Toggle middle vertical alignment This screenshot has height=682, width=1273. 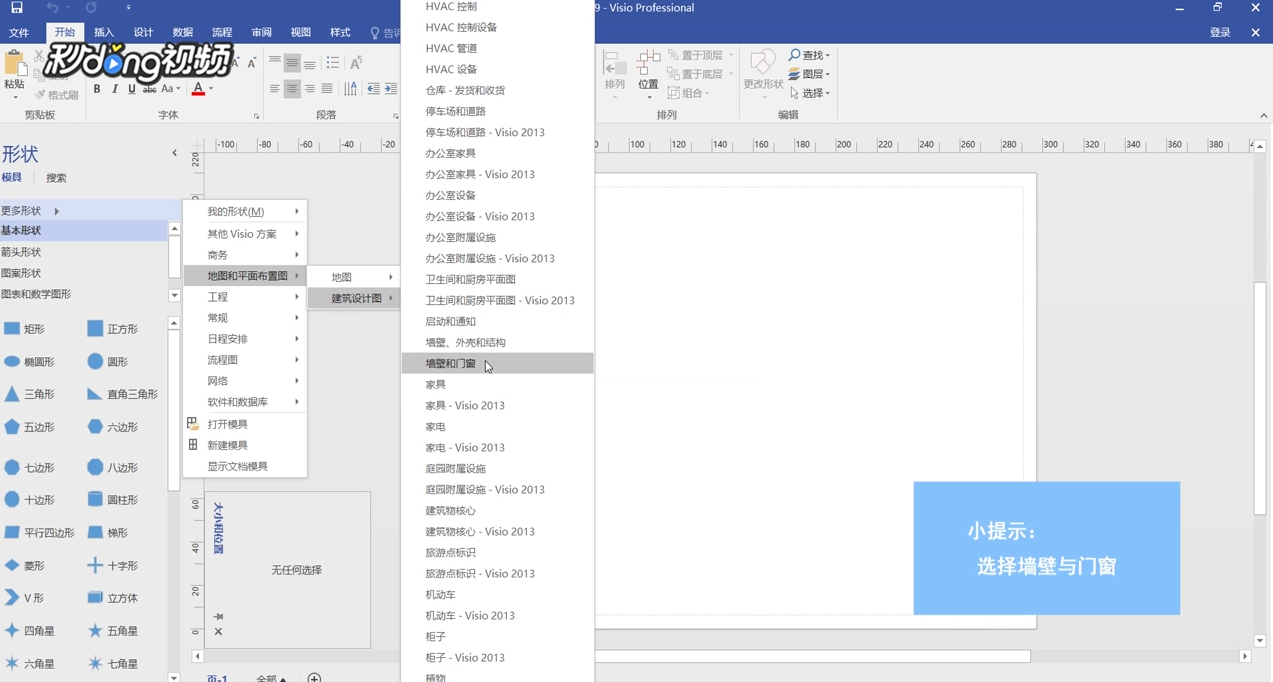point(292,63)
